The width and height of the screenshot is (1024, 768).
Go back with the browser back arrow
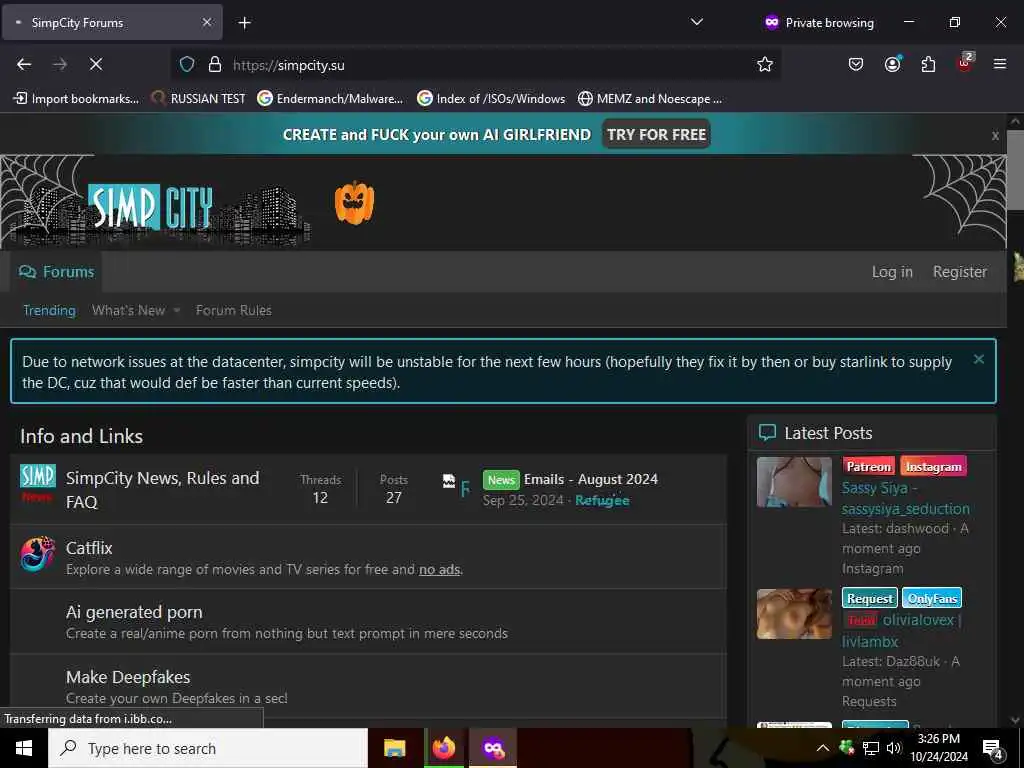[x=24, y=64]
